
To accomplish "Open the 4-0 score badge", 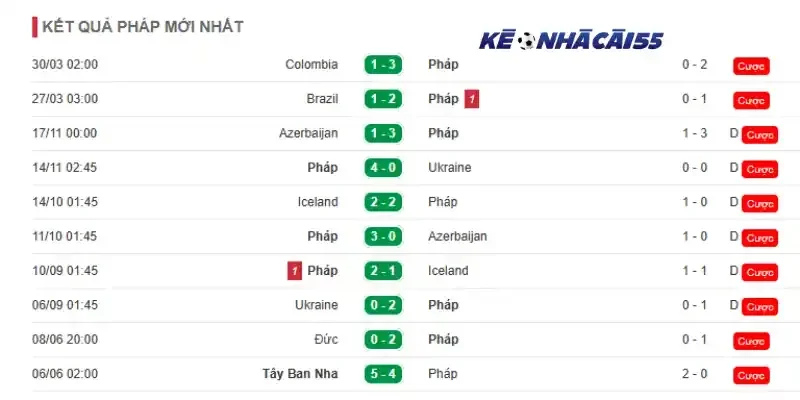I will point(383,168).
